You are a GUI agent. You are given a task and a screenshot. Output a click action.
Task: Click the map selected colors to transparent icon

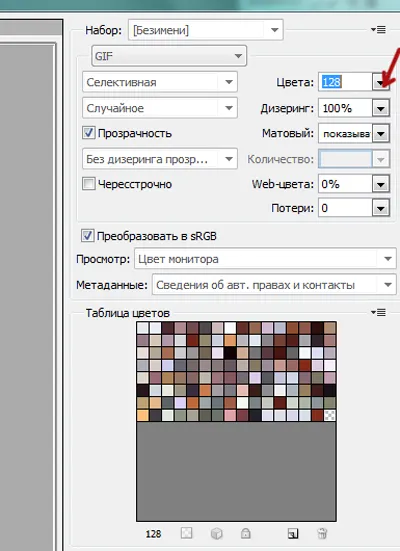pos(186,533)
